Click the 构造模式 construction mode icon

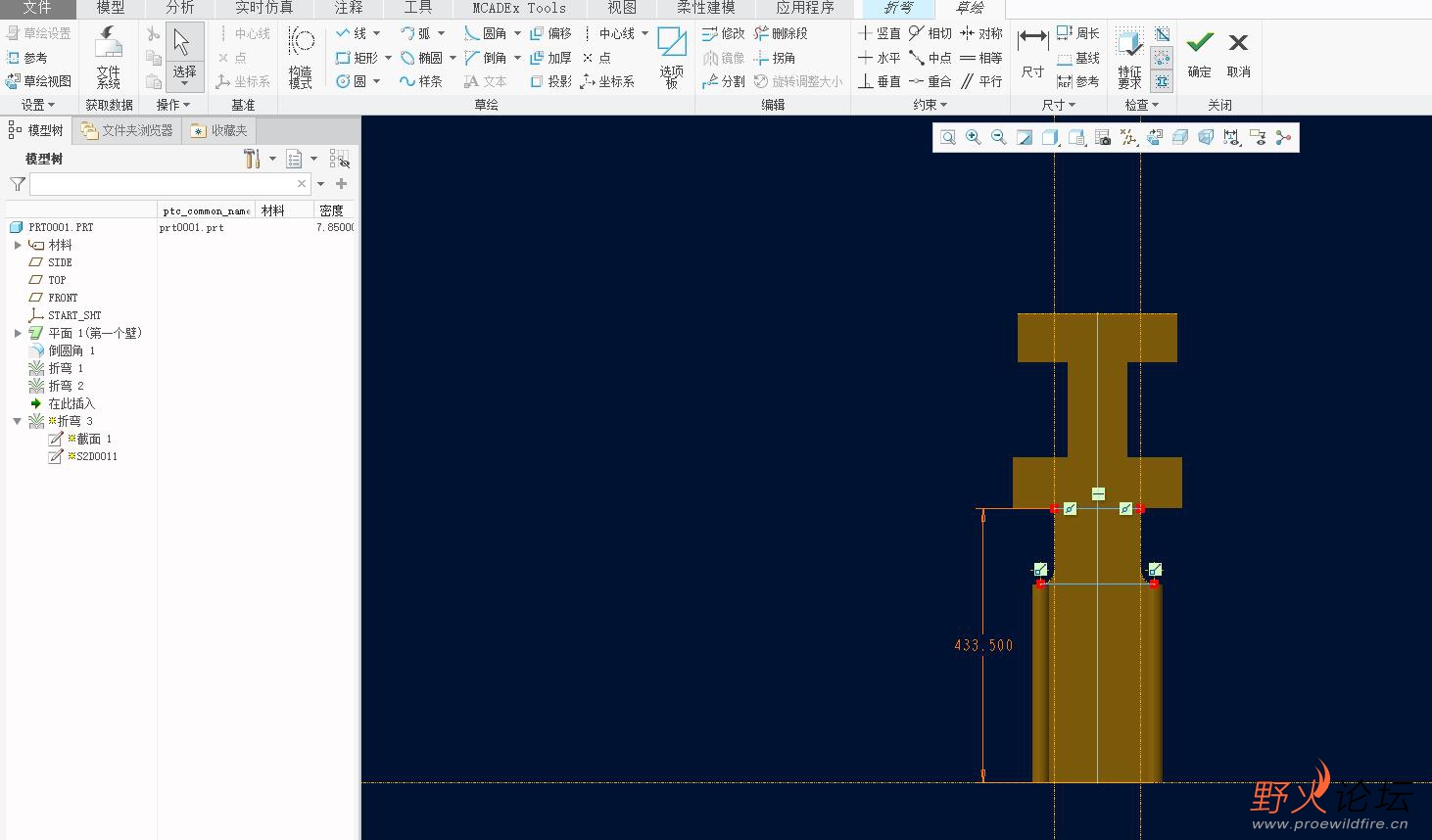(x=301, y=56)
